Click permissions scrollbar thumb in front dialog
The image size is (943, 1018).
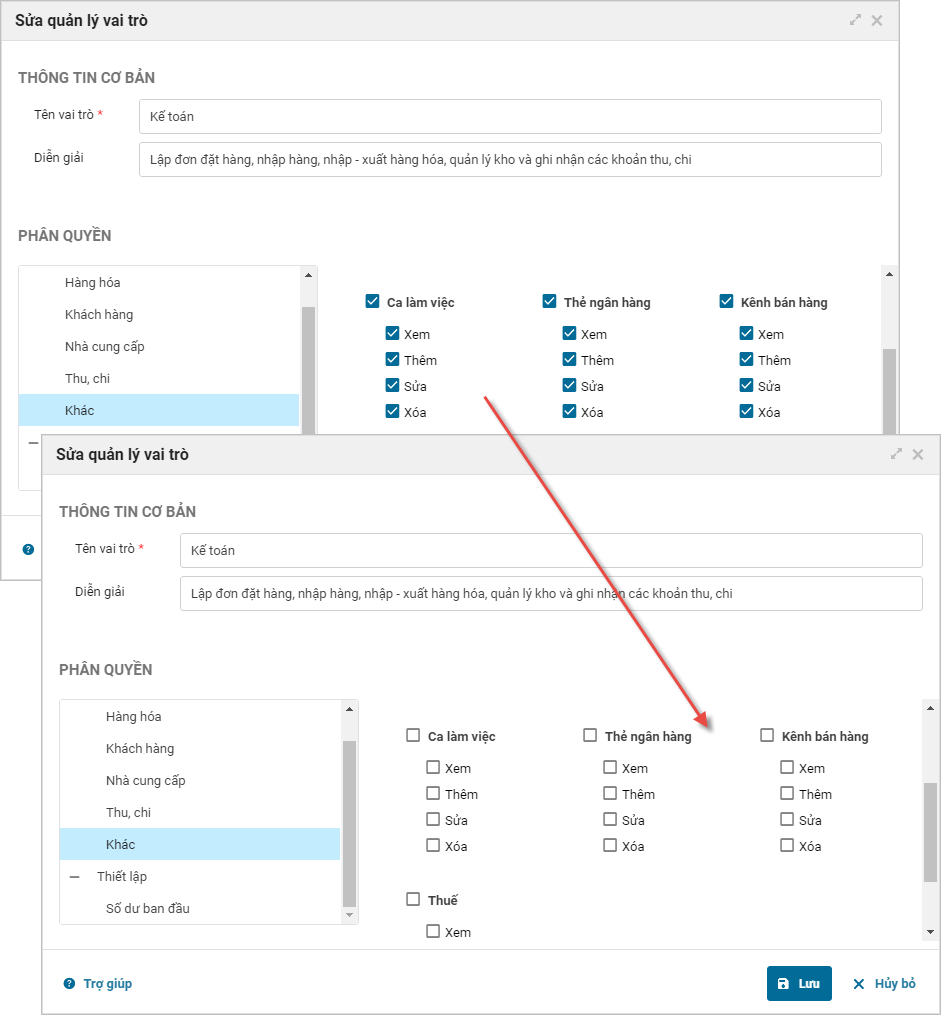pyautogui.click(x=930, y=832)
